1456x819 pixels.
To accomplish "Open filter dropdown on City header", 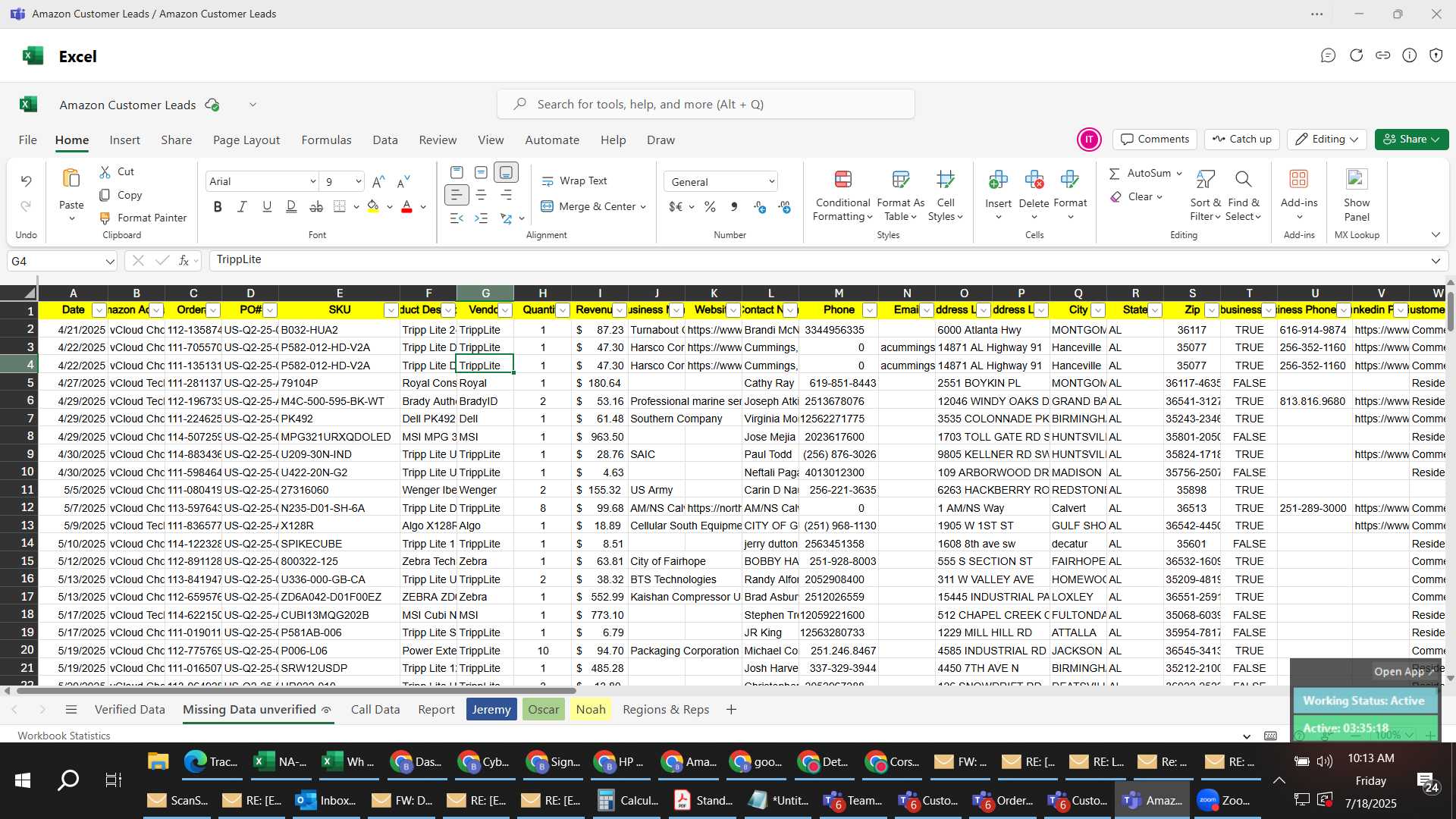I will click(1097, 310).
